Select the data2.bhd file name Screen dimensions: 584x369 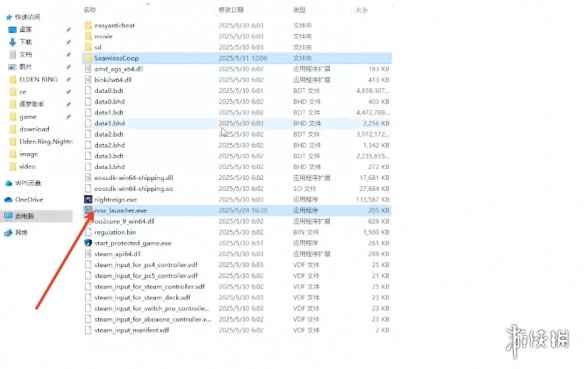[110, 145]
